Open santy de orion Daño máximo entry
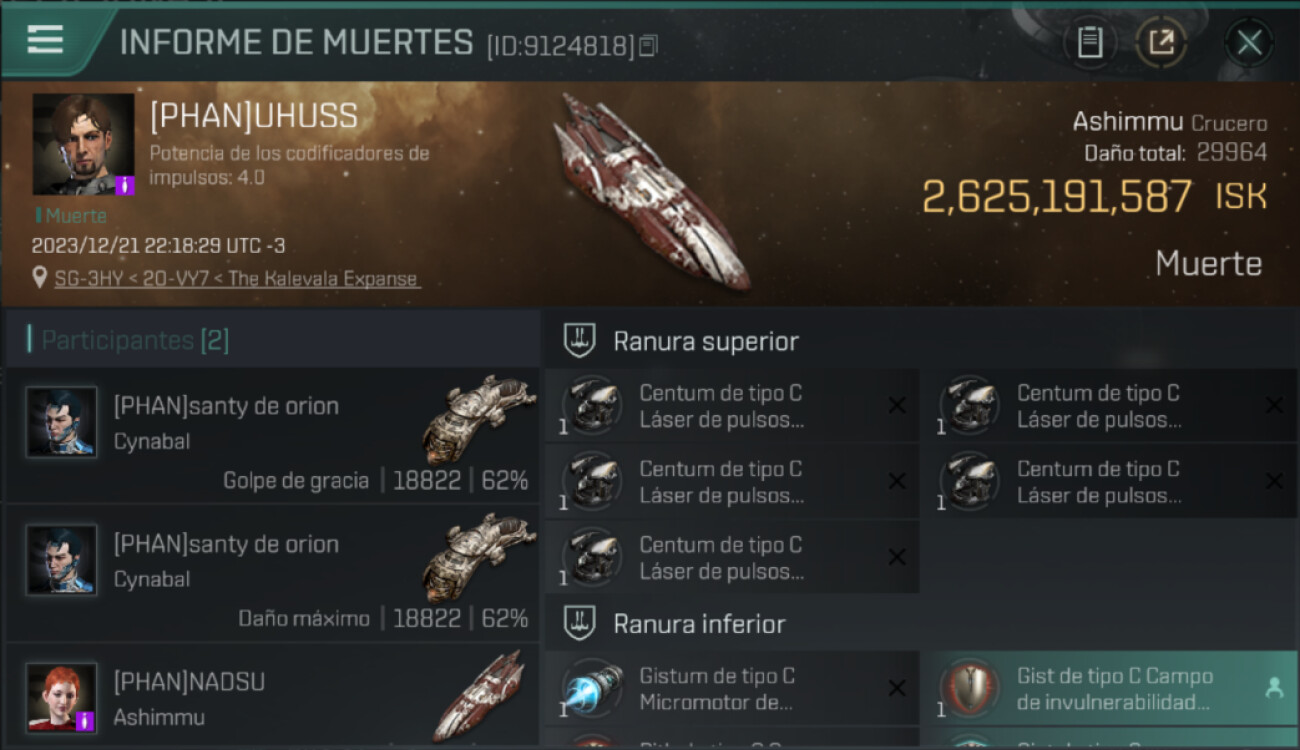This screenshot has height=750, width=1300. point(272,573)
